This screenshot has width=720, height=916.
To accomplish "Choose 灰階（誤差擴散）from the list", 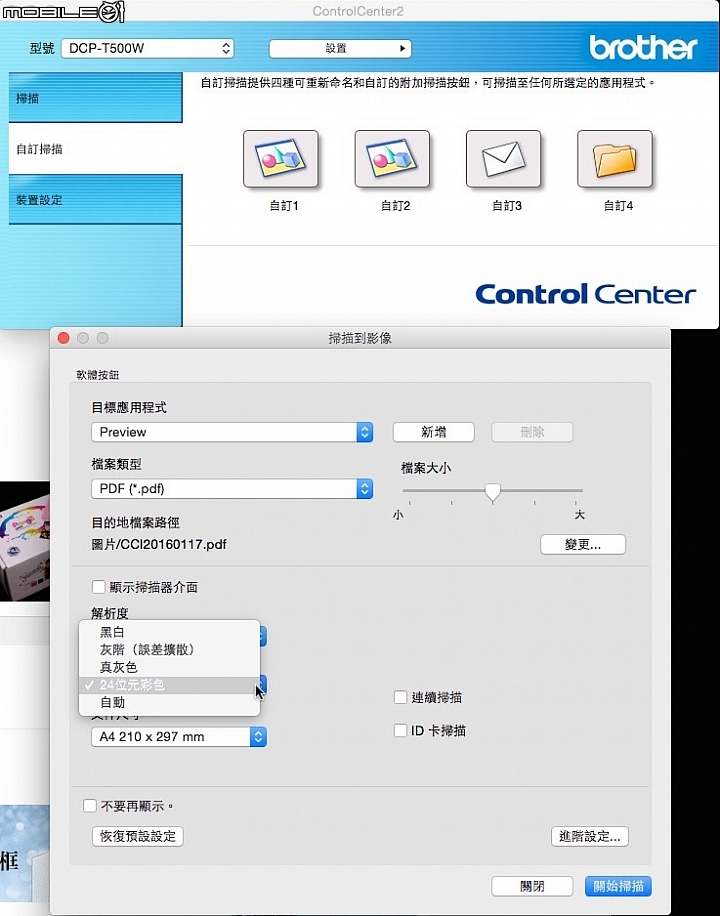I will tap(169, 650).
